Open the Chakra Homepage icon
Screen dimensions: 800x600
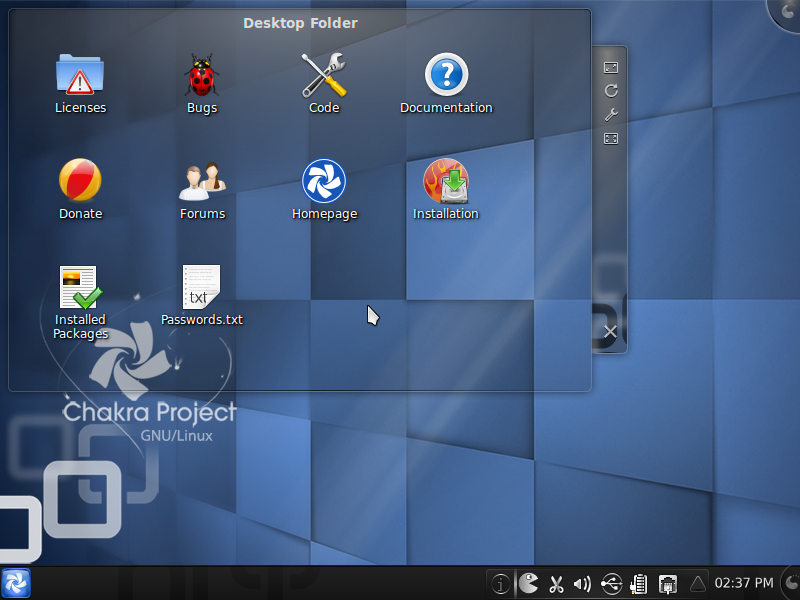click(324, 181)
